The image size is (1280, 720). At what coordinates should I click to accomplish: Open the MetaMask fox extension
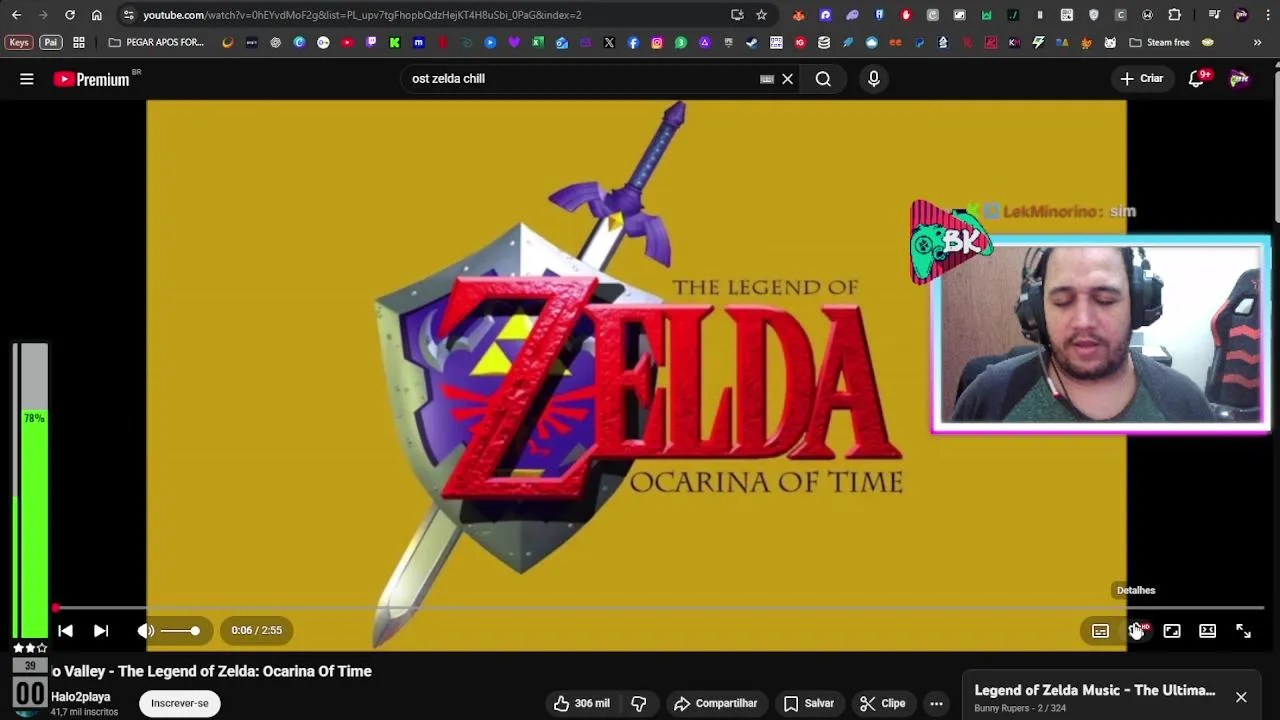(798, 15)
